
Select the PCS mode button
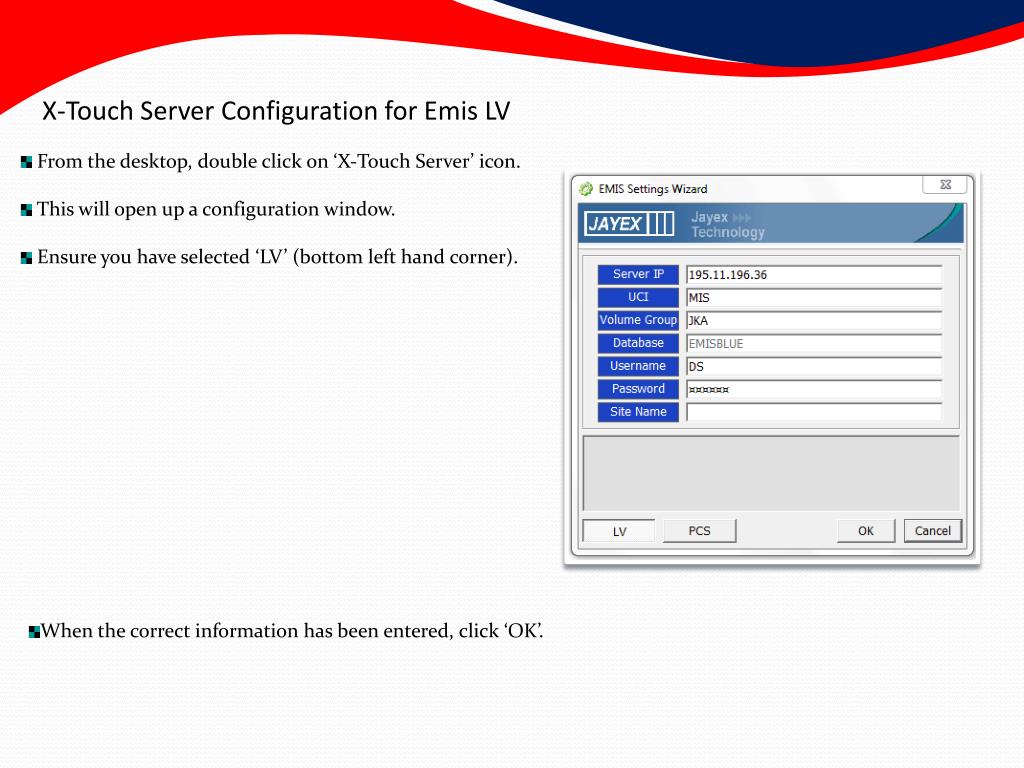tap(699, 531)
